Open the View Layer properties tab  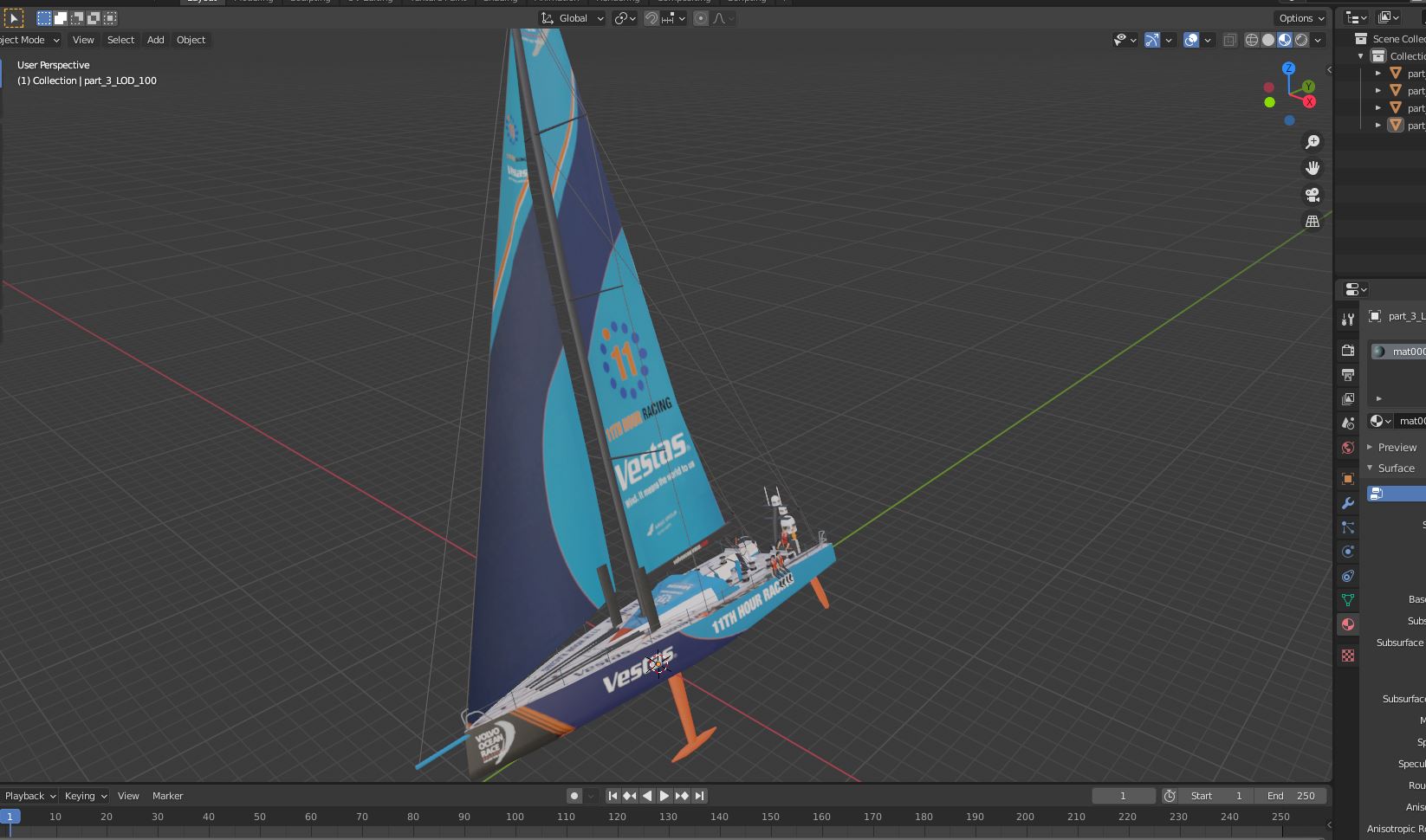[x=1348, y=399]
